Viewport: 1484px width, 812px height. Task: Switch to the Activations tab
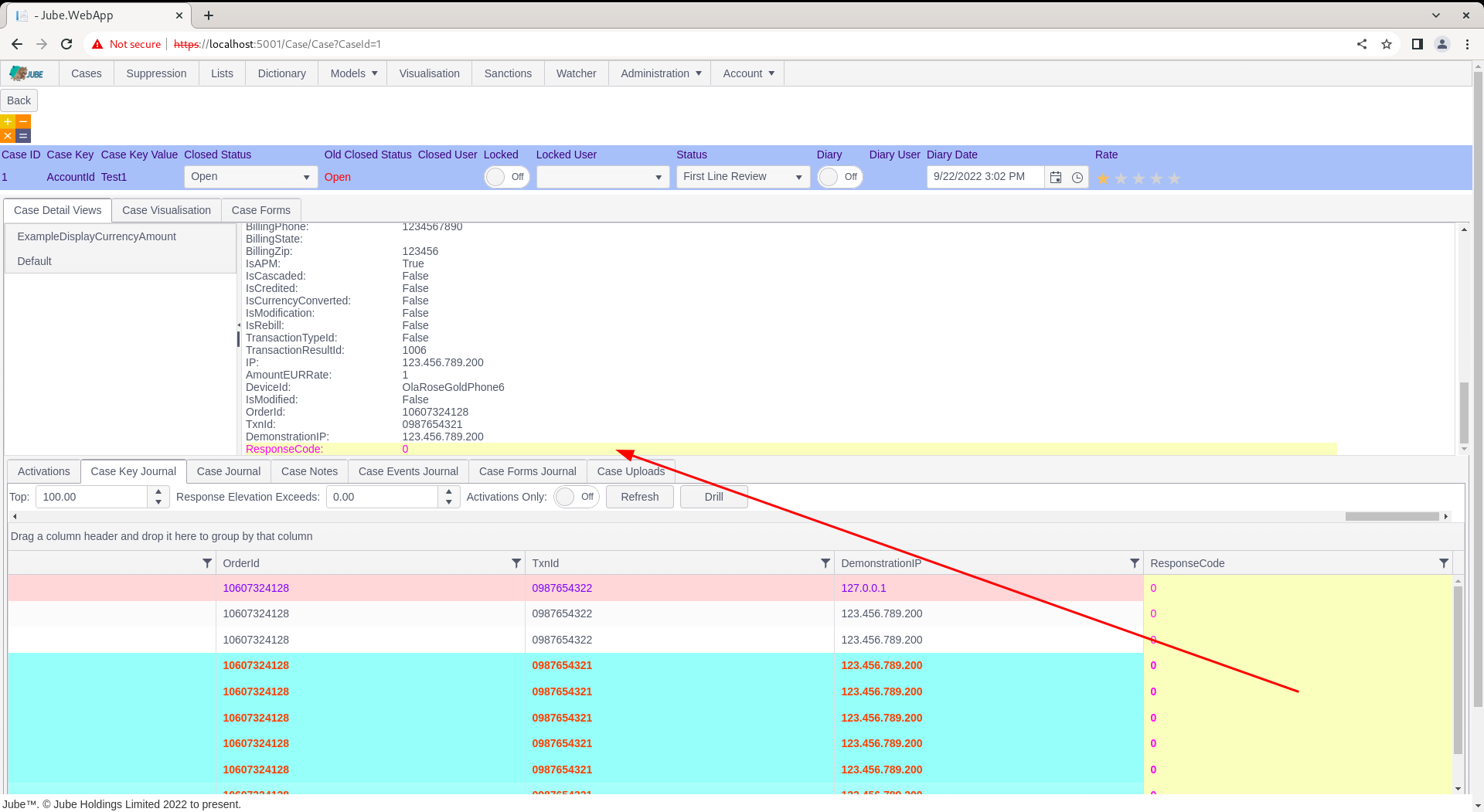tap(44, 471)
